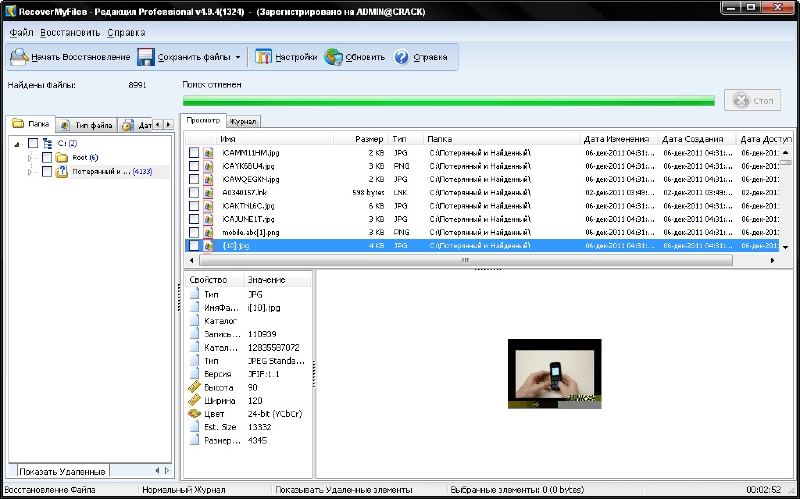800x499 pixels.
Task: Switch to the Журнал tab
Action: [x=243, y=121]
